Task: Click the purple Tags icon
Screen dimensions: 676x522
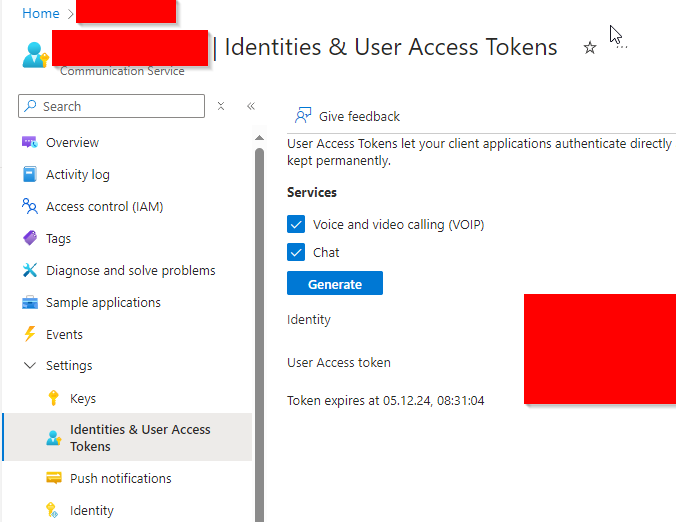Action: pyautogui.click(x=30, y=238)
